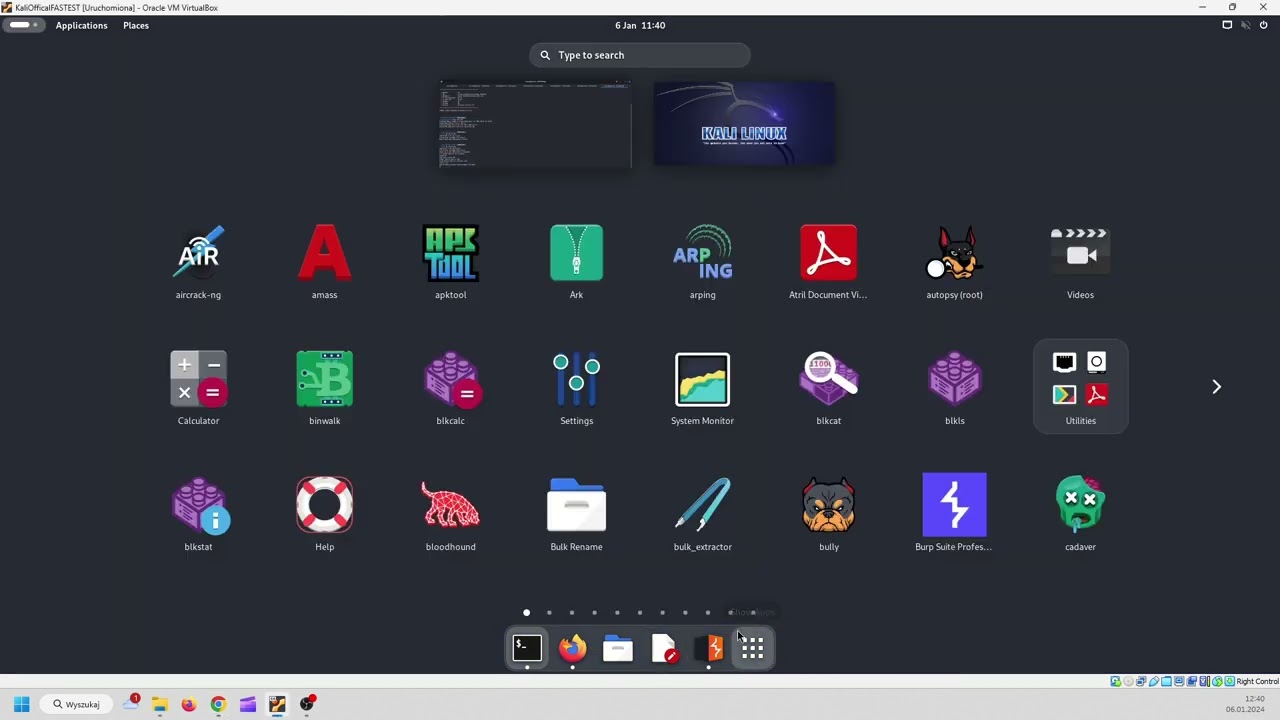The height and width of the screenshot is (720, 1280).
Task: Open Bulk Rename
Action: (x=576, y=514)
